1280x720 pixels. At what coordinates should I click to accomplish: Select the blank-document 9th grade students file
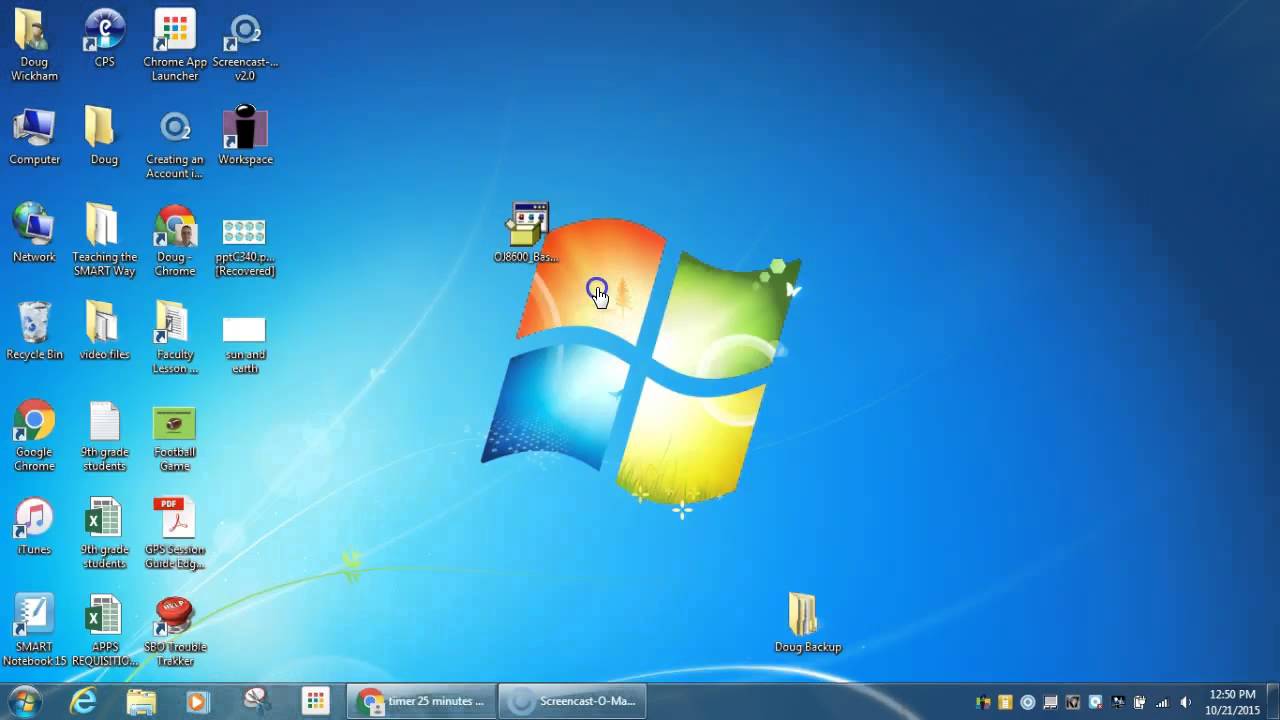click(x=104, y=437)
